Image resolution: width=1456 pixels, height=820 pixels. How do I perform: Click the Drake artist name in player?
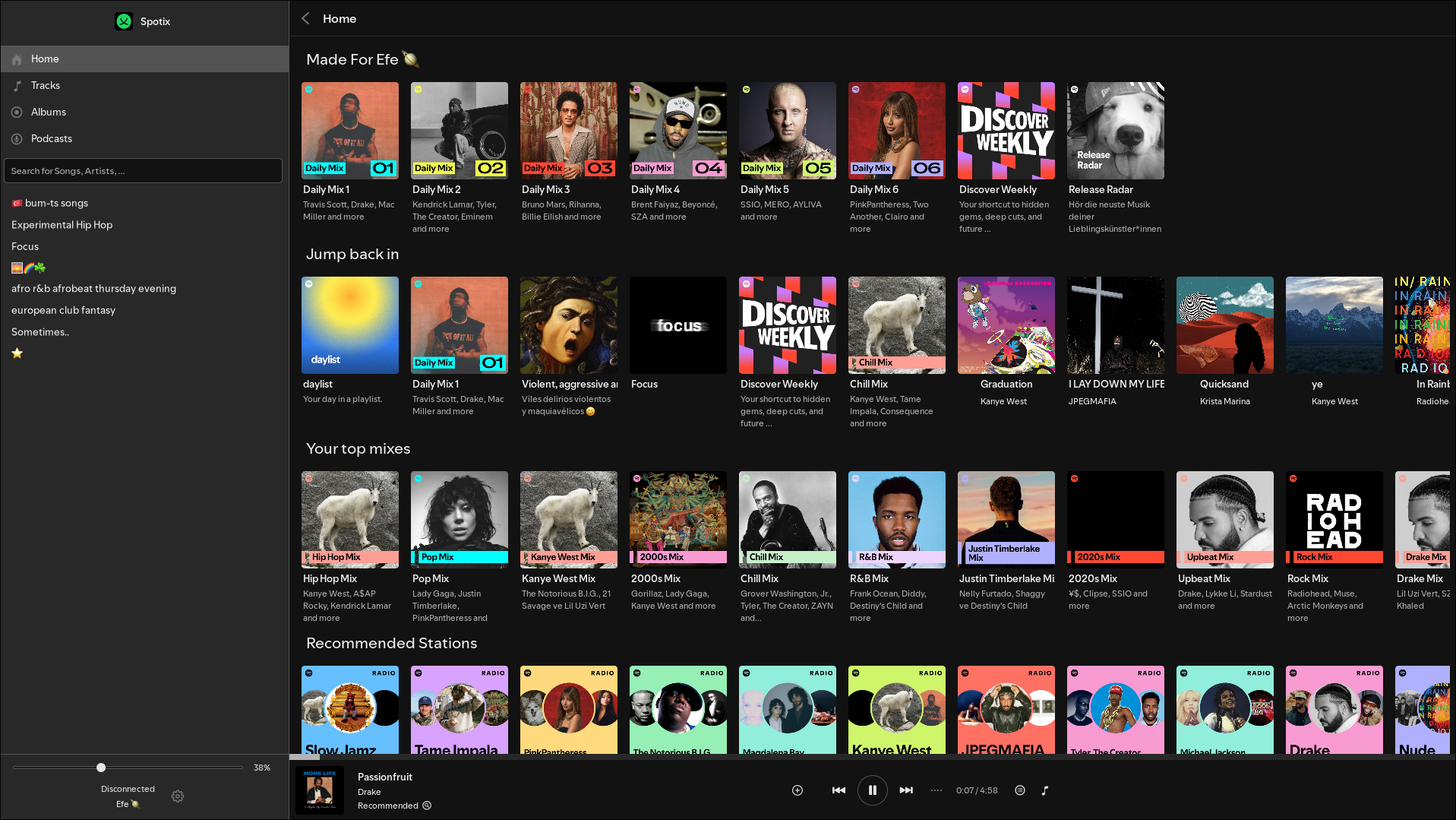tap(369, 792)
